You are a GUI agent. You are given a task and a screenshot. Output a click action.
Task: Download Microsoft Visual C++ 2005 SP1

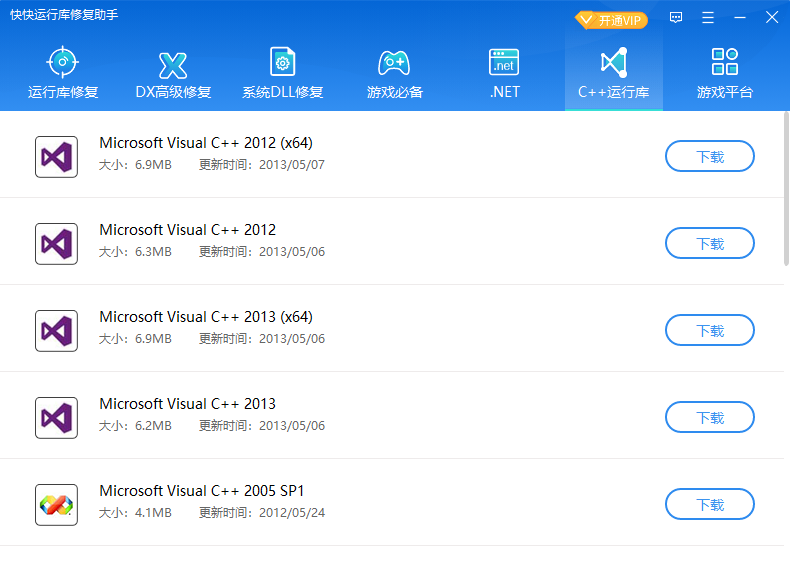point(710,505)
